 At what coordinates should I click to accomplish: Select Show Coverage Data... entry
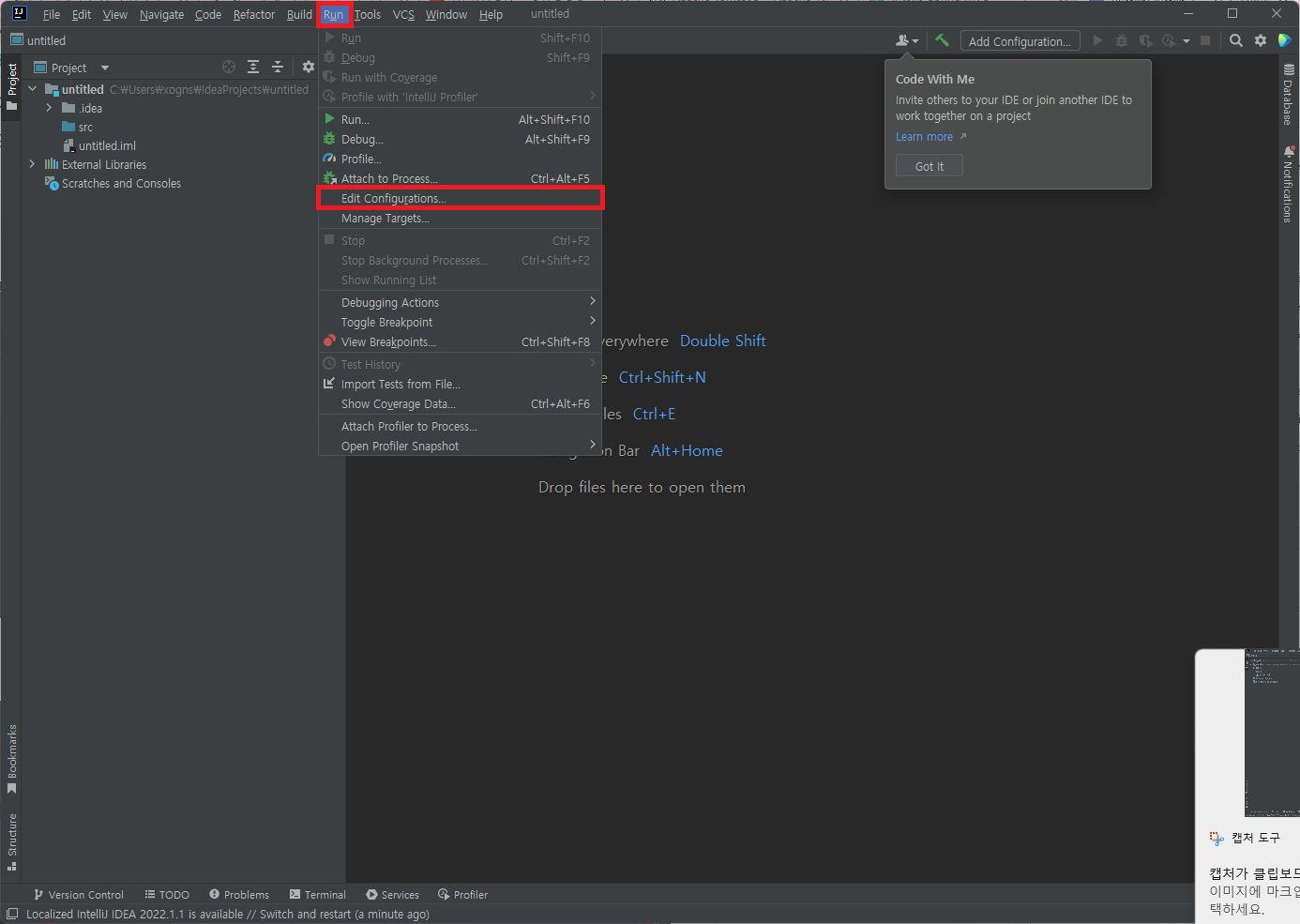pos(460,403)
